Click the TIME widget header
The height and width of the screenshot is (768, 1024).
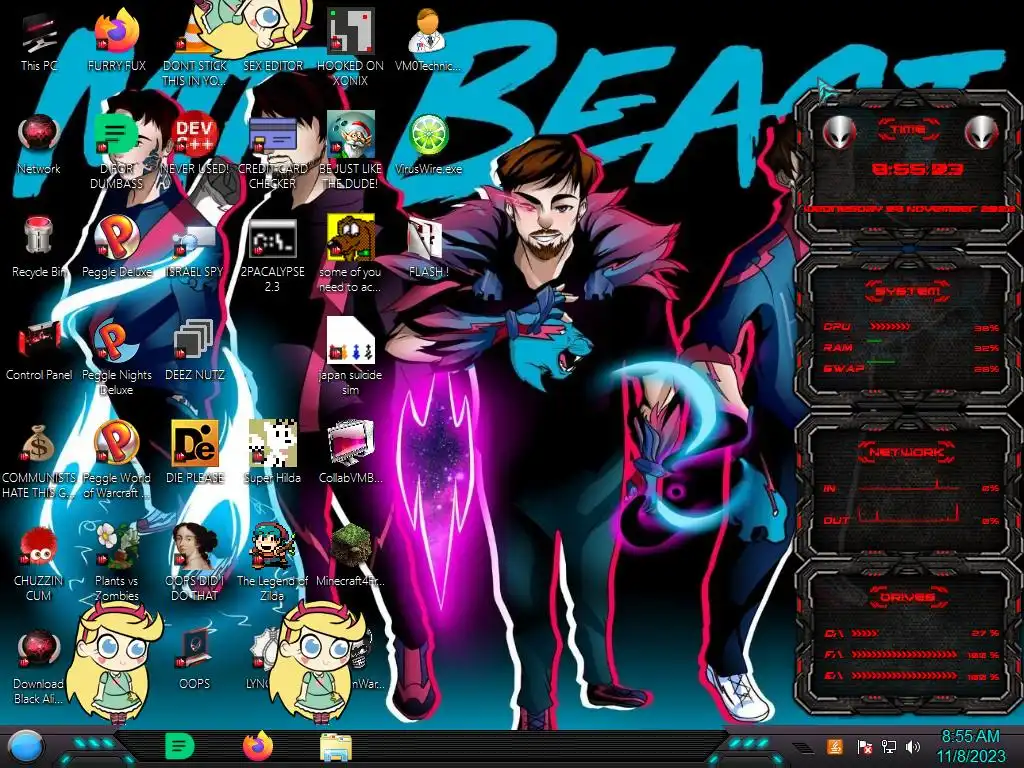(x=909, y=129)
